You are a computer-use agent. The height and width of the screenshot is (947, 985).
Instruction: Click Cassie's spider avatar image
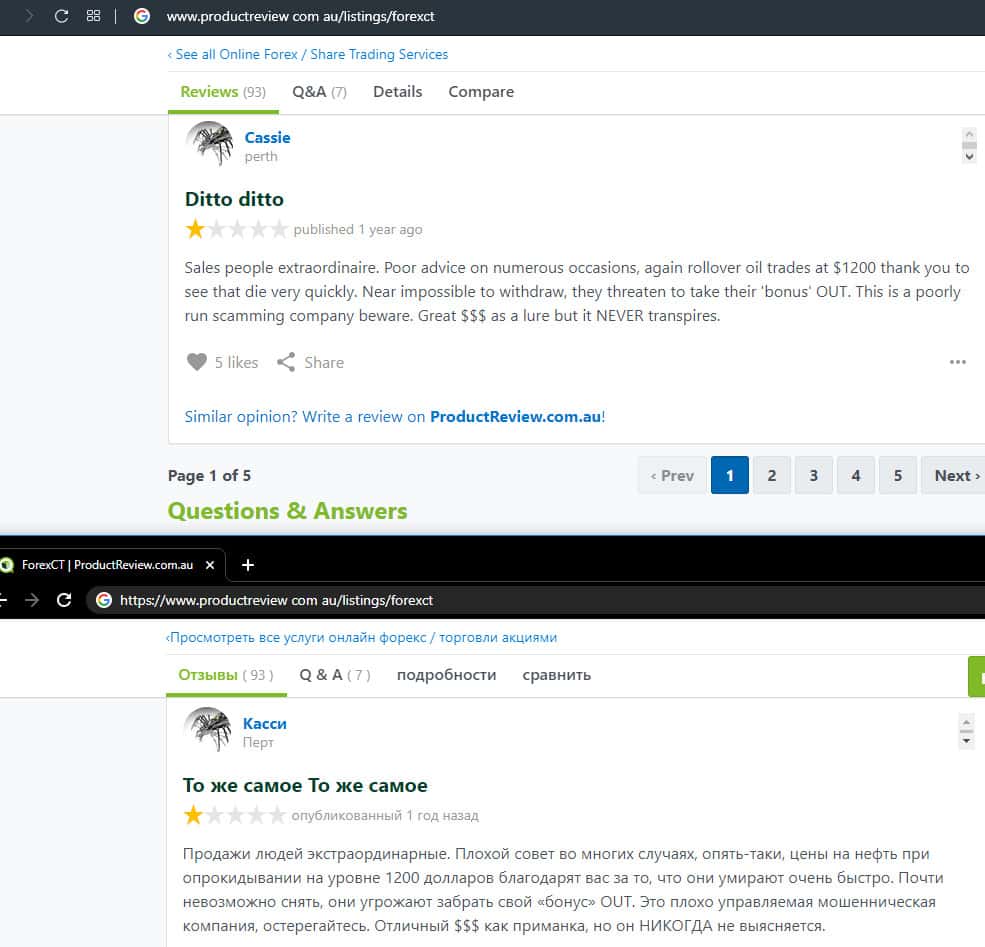pyautogui.click(x=210, y=143)
